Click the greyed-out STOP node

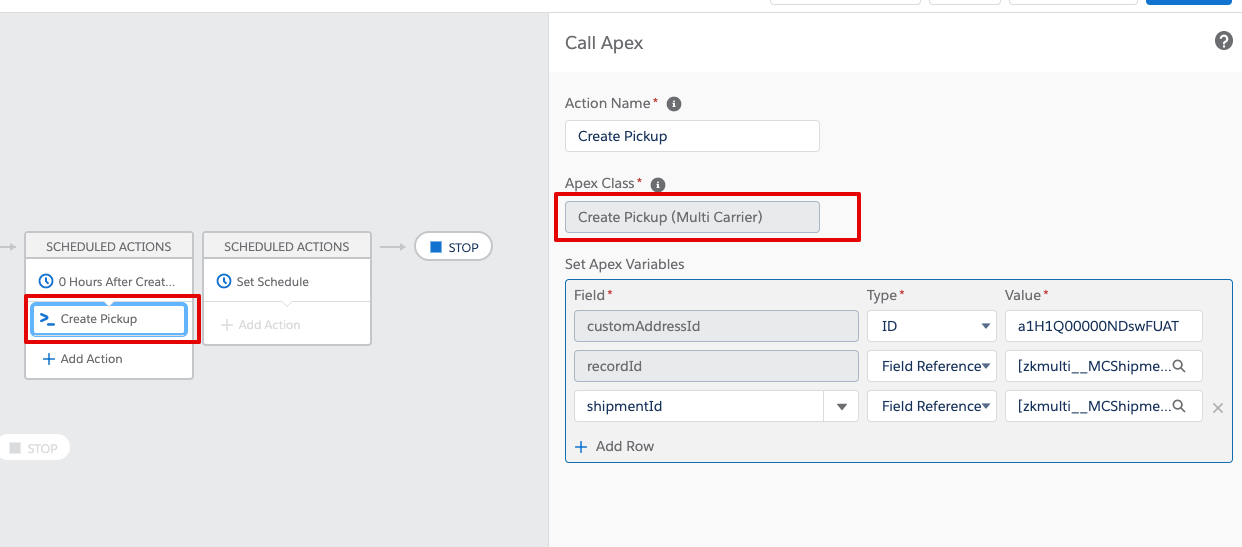(x=33, y=448)
